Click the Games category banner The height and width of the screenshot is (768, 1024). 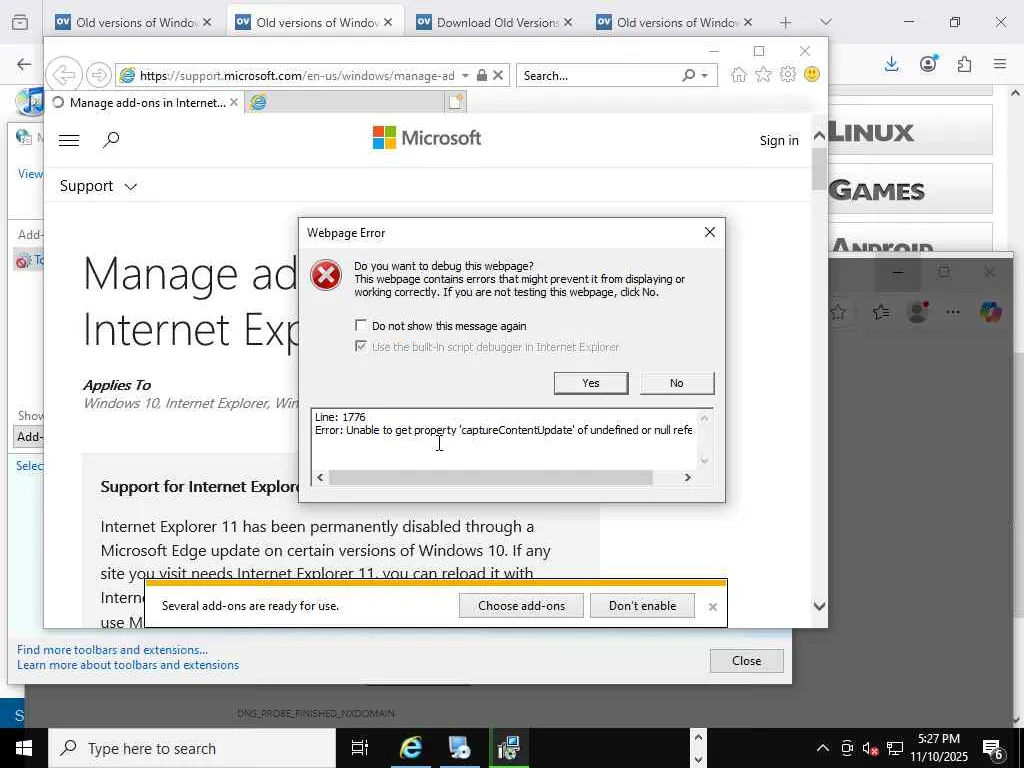(910, 189)
